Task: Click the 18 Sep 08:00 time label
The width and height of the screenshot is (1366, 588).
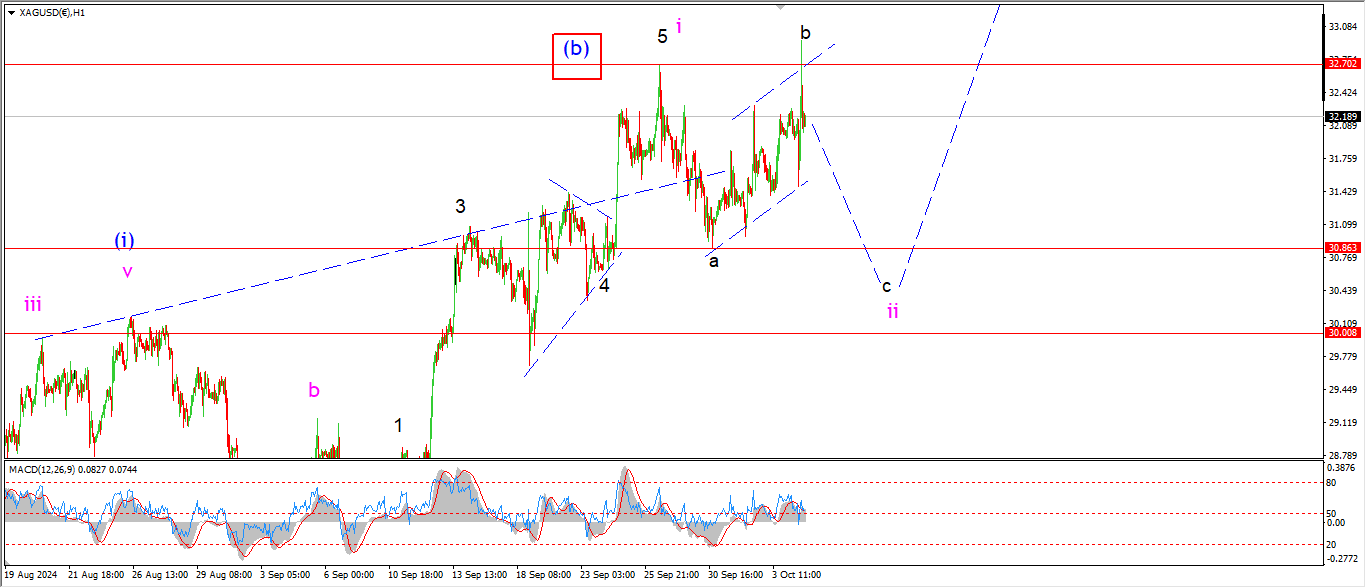Action: click(x=543, y=575)
